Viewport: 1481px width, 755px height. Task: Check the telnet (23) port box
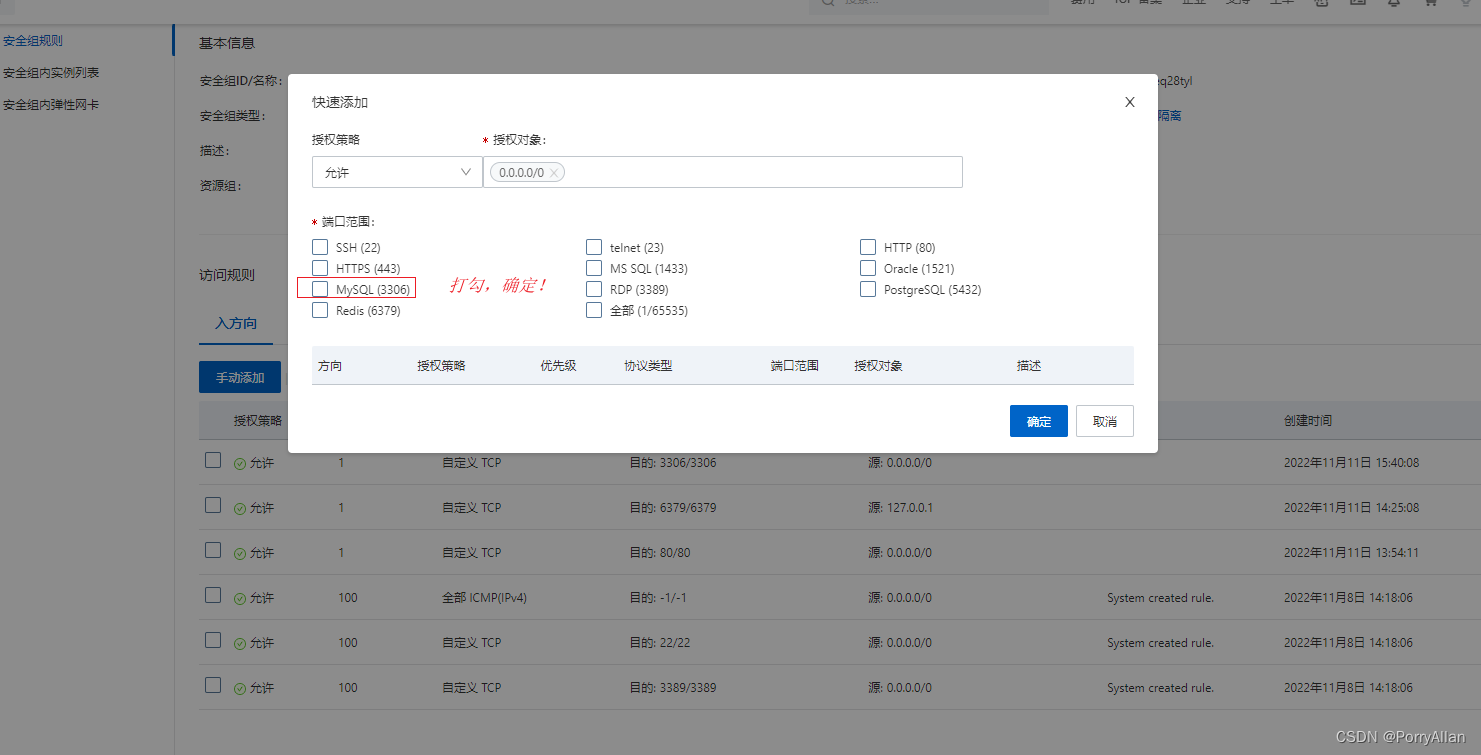[594, 247]
